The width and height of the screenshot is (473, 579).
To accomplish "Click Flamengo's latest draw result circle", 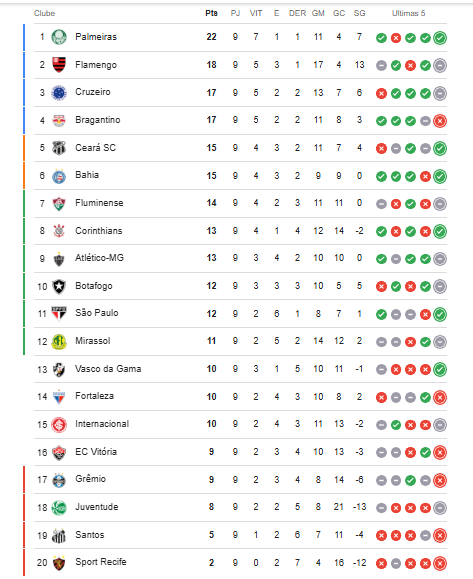I will 440,65.
